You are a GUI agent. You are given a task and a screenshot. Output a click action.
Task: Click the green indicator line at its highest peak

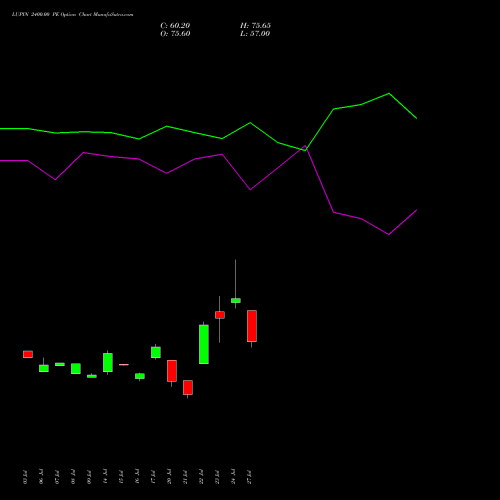coord(389,94)
